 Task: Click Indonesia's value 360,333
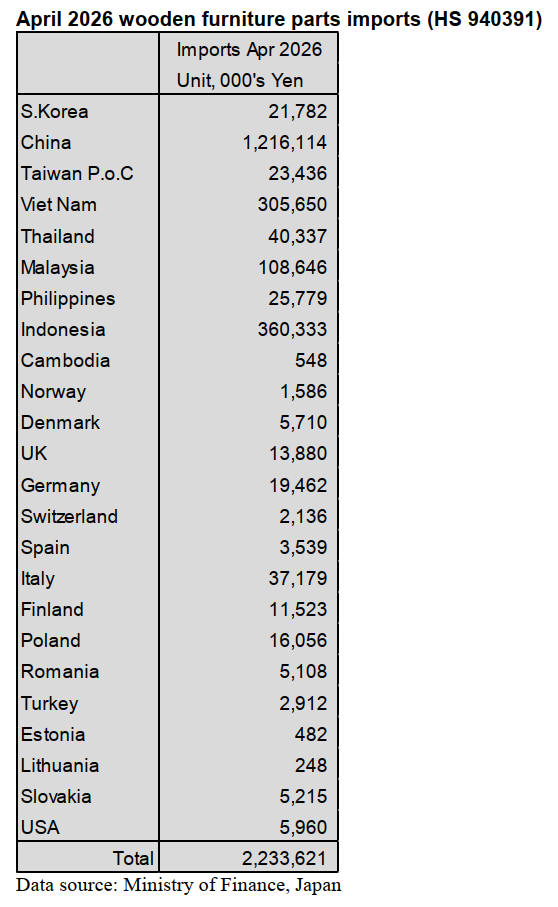(292, 329)
